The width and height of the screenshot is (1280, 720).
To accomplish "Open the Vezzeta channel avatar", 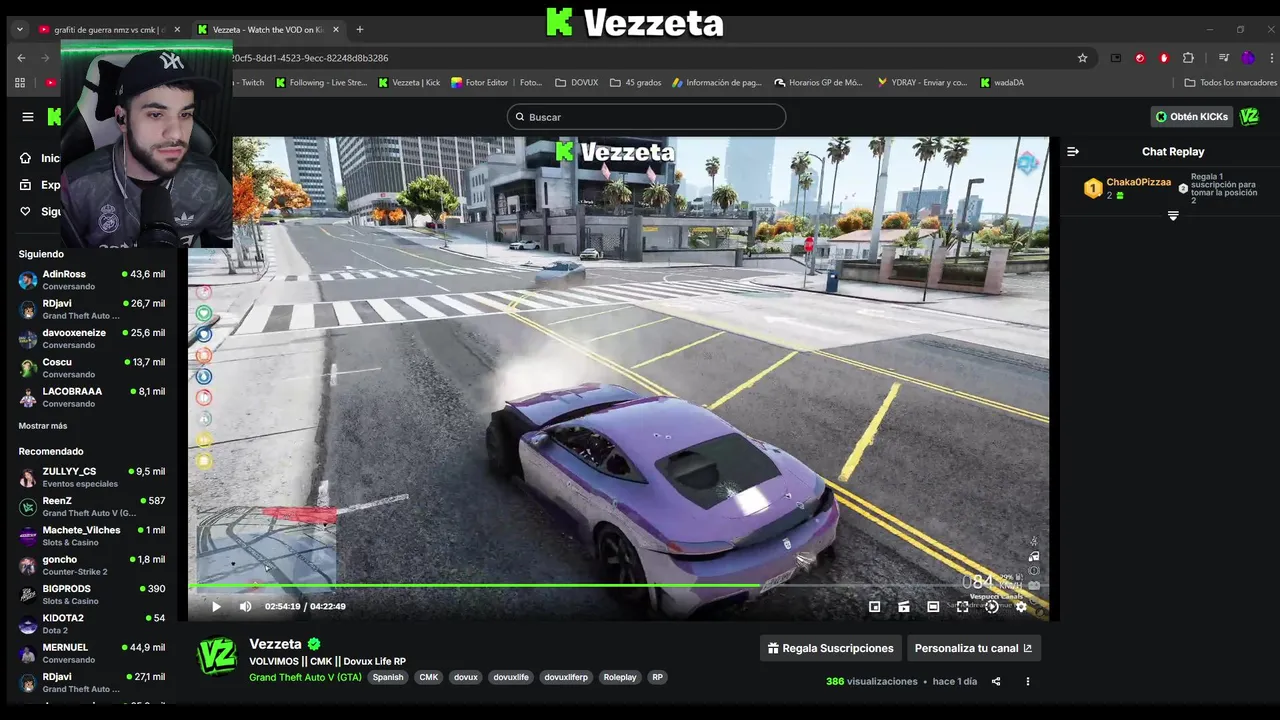I will tap(217, 656).
